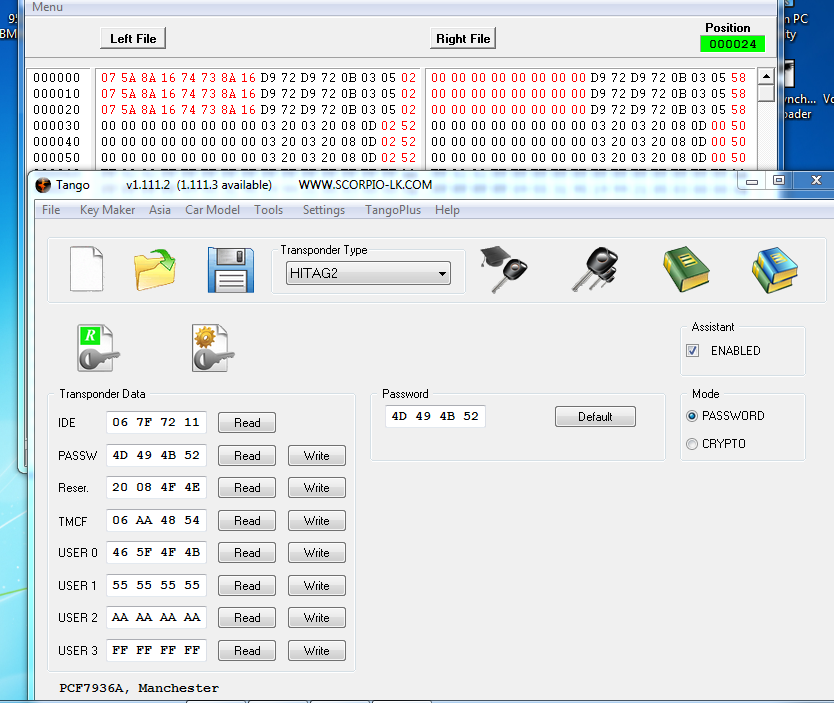834x703 pixels.
Task: Click Write for the USER 3 row
Action: pyautogui.click(x=316, y=650)
